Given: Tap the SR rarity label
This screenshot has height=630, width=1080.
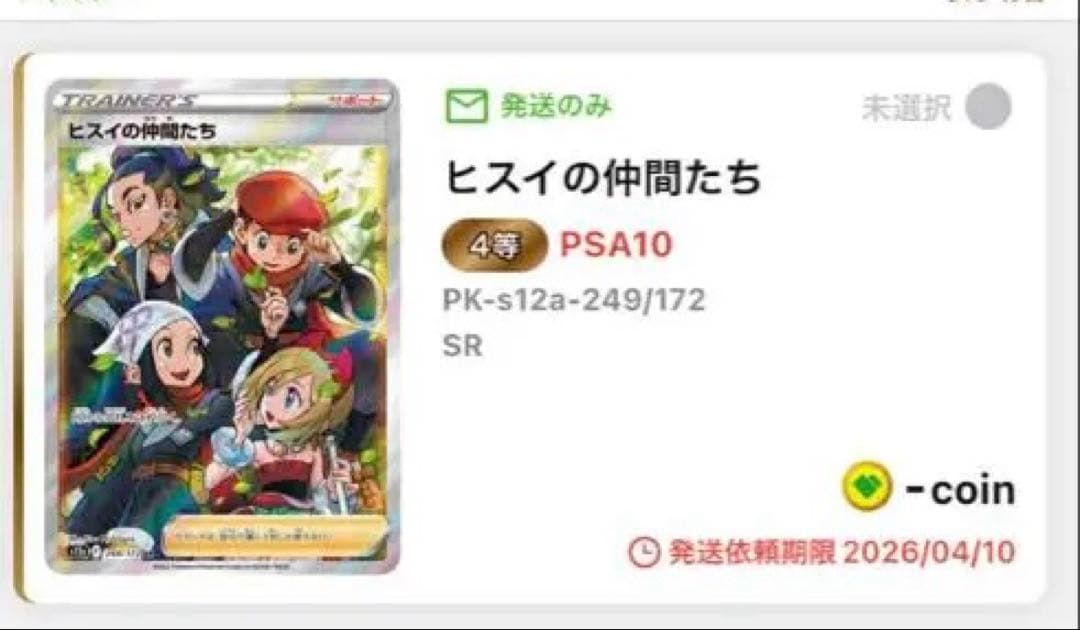Looking at the screenshot, I should click(x=462, y=346).
